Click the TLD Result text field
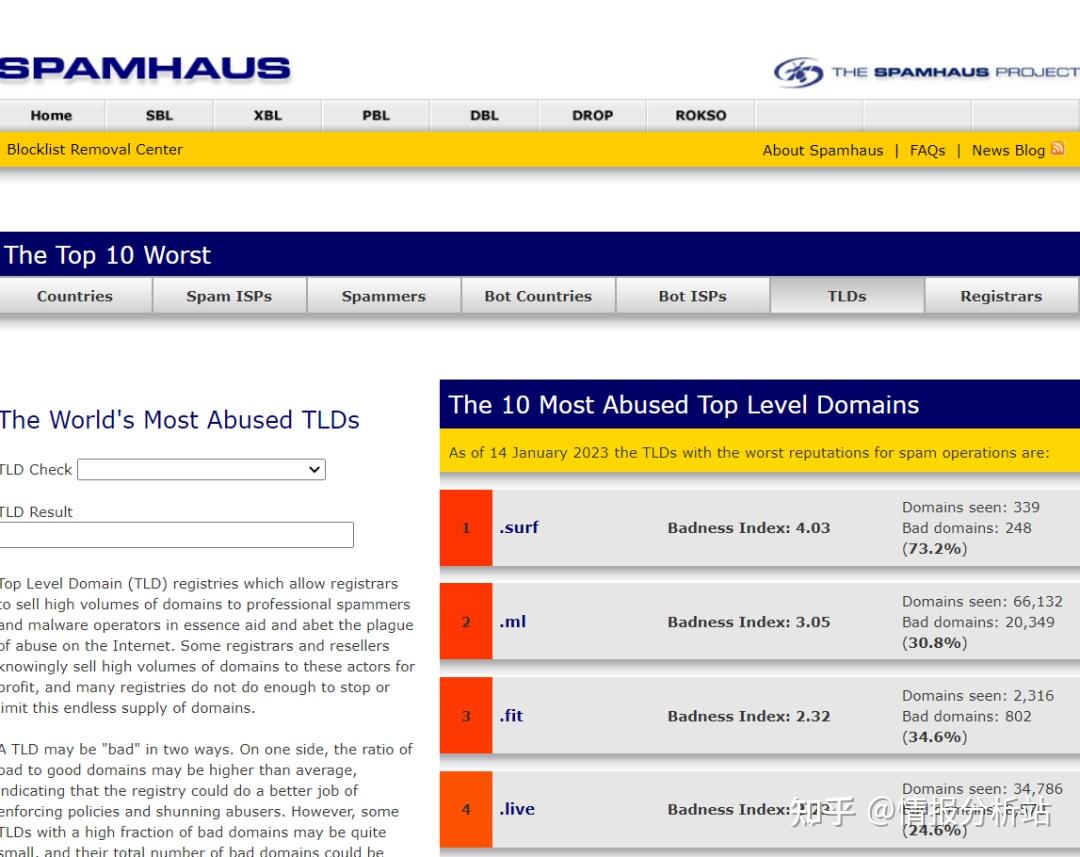The width and height of the screenshot is (1080, 857). [176, 535]
